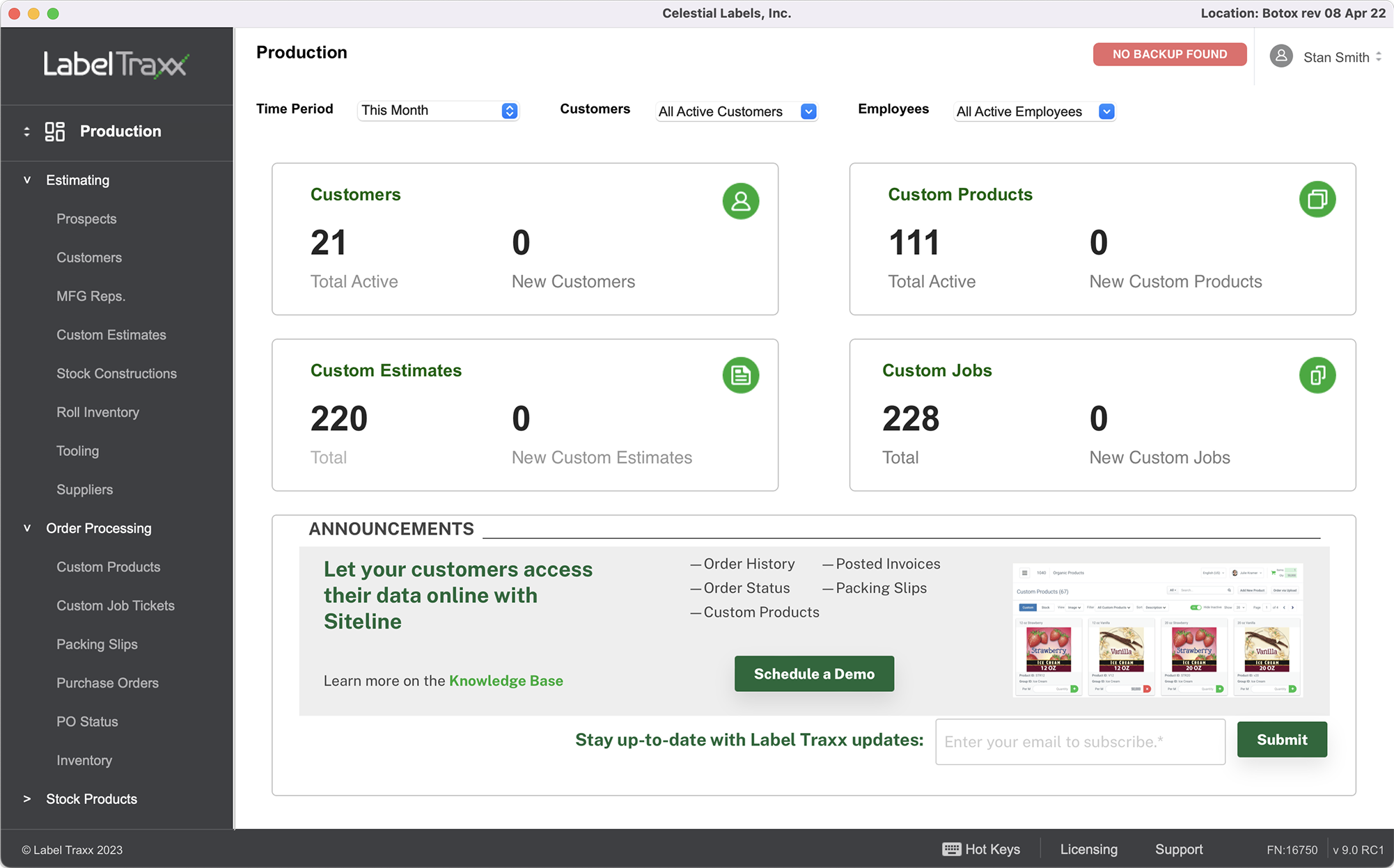Click the Customers card title
The height and width of the screenshot is (868, 1394).
tap(356, 195)
